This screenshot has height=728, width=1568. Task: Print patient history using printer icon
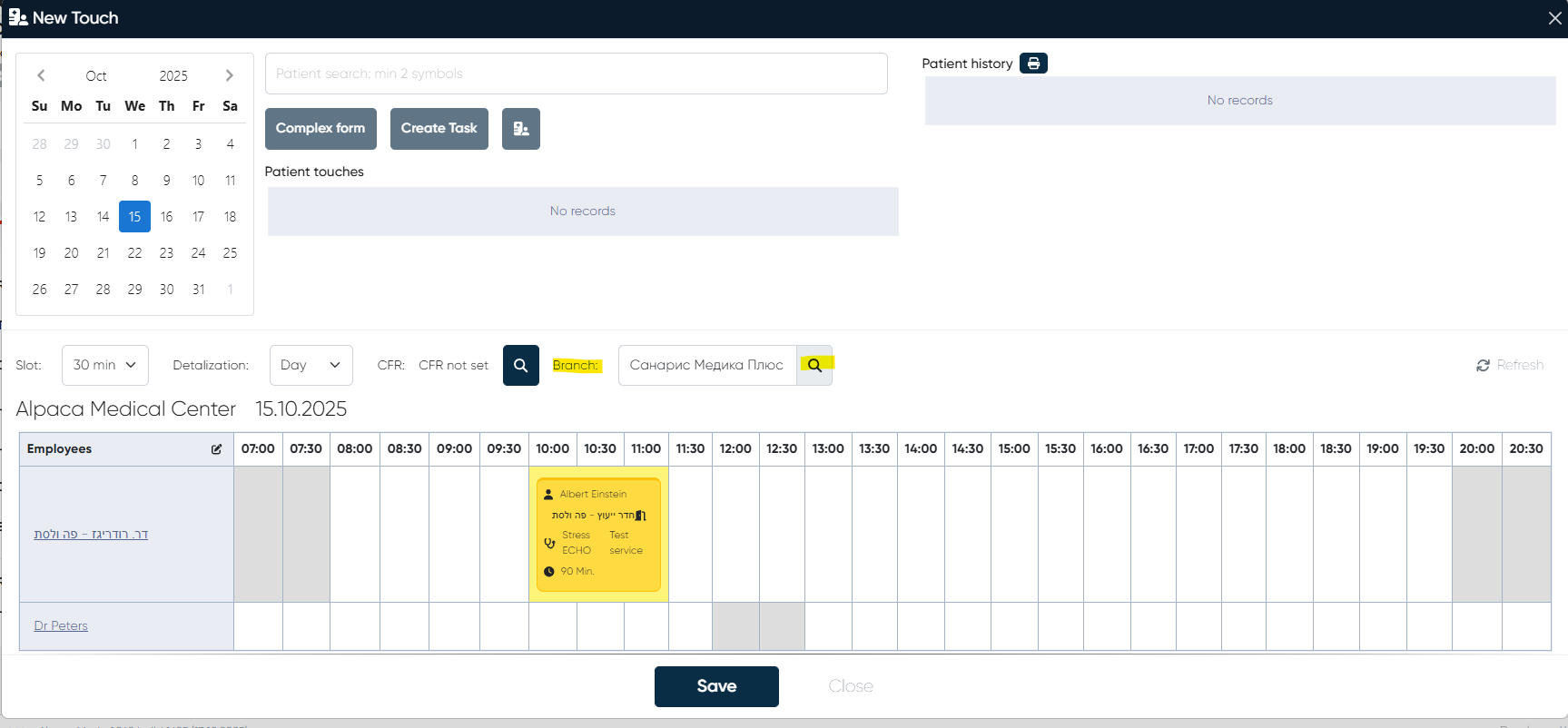click(x=1033, y=64)
